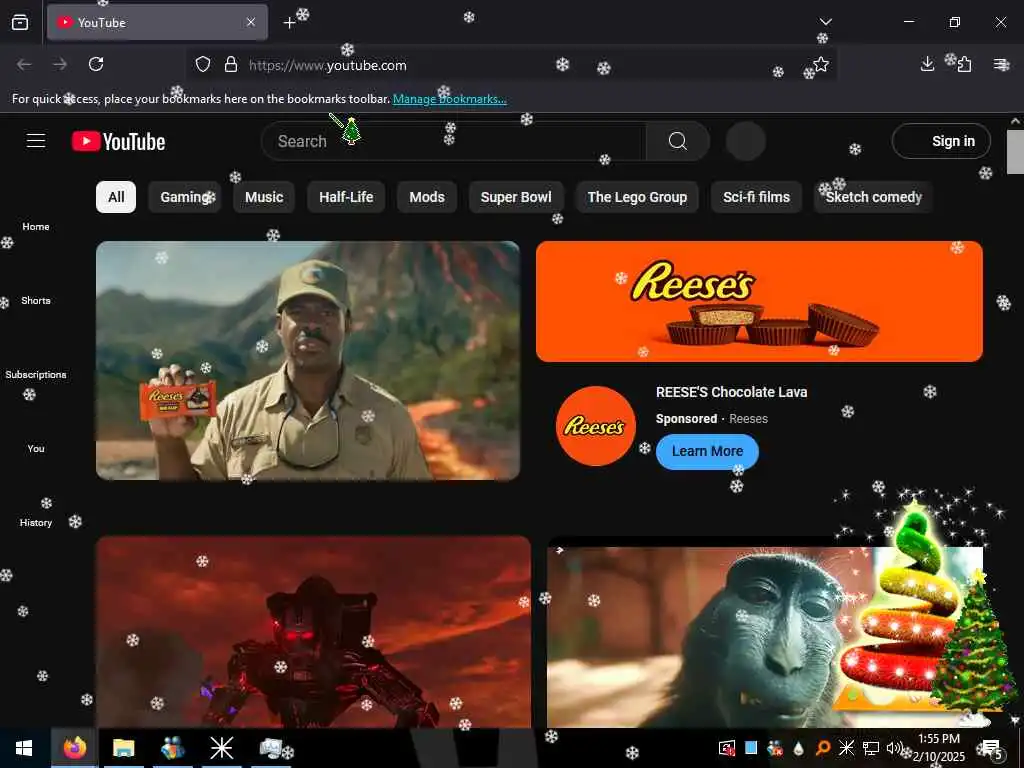Click the Firefox taskbar icon
This screenshot has height=768, width=1024.
74,748
